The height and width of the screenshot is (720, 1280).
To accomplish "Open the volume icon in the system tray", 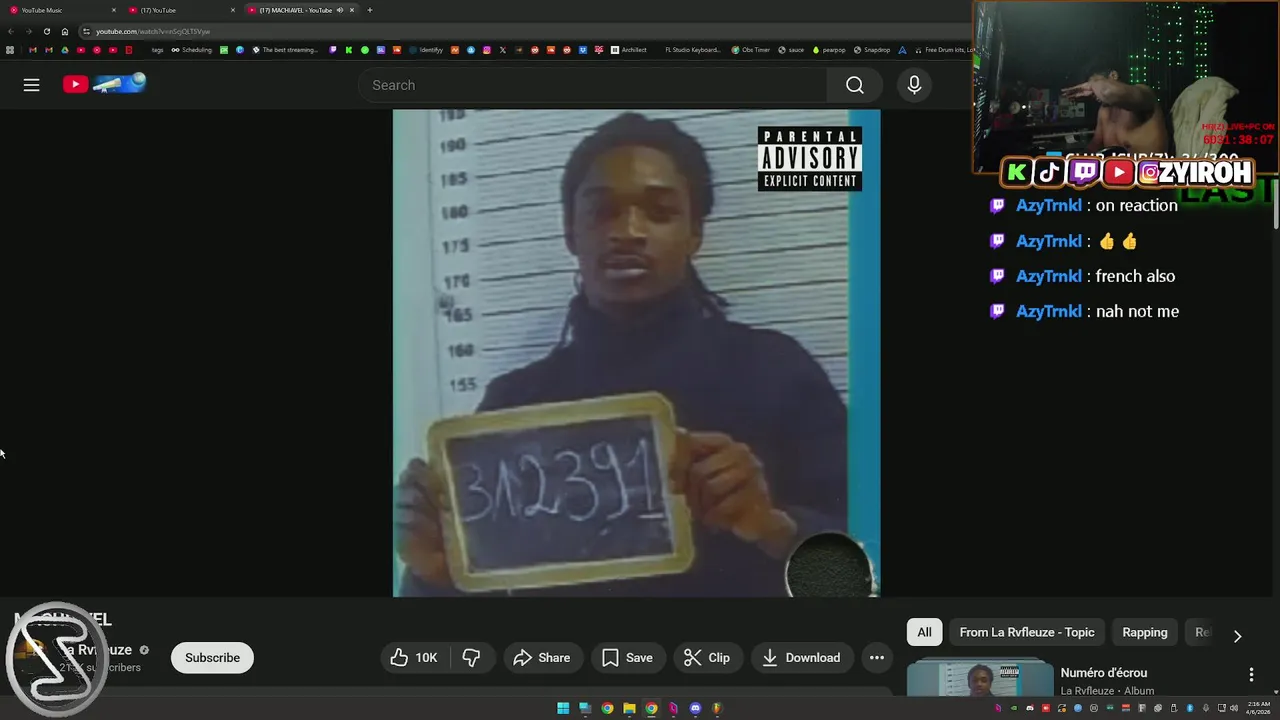I will (1234, 709).
